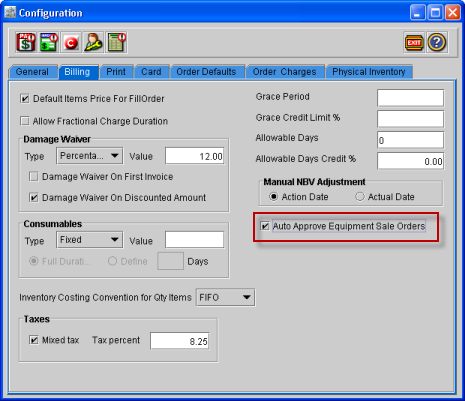Open help via question mark icon
This screenshot has width=465, height=401.
[x=437, y=42]
